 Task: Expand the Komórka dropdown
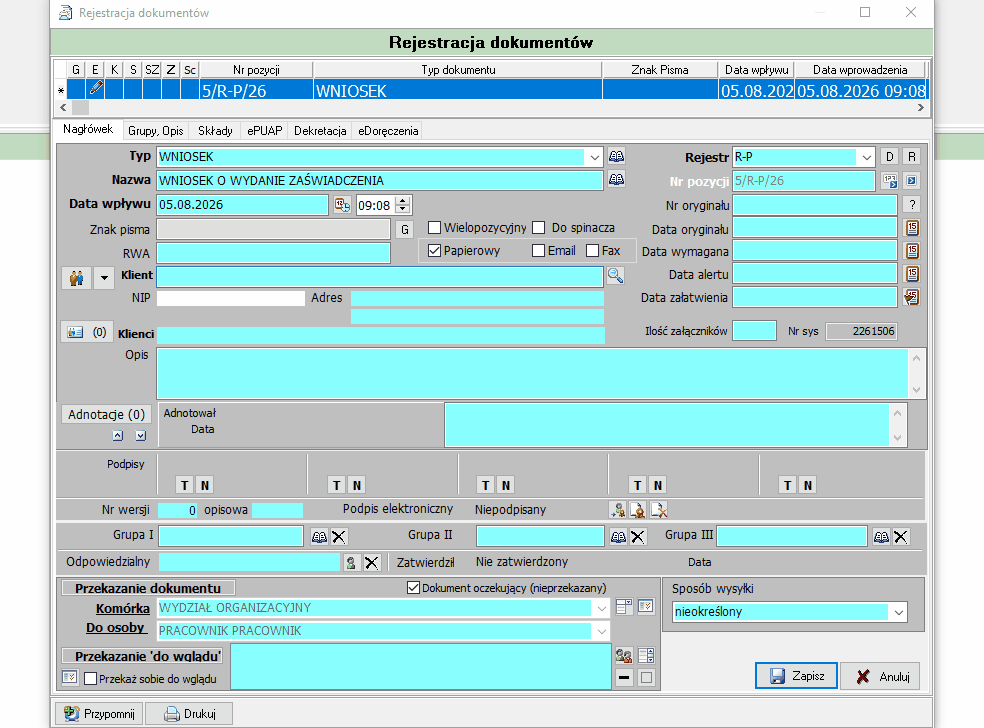pos(601,608)
